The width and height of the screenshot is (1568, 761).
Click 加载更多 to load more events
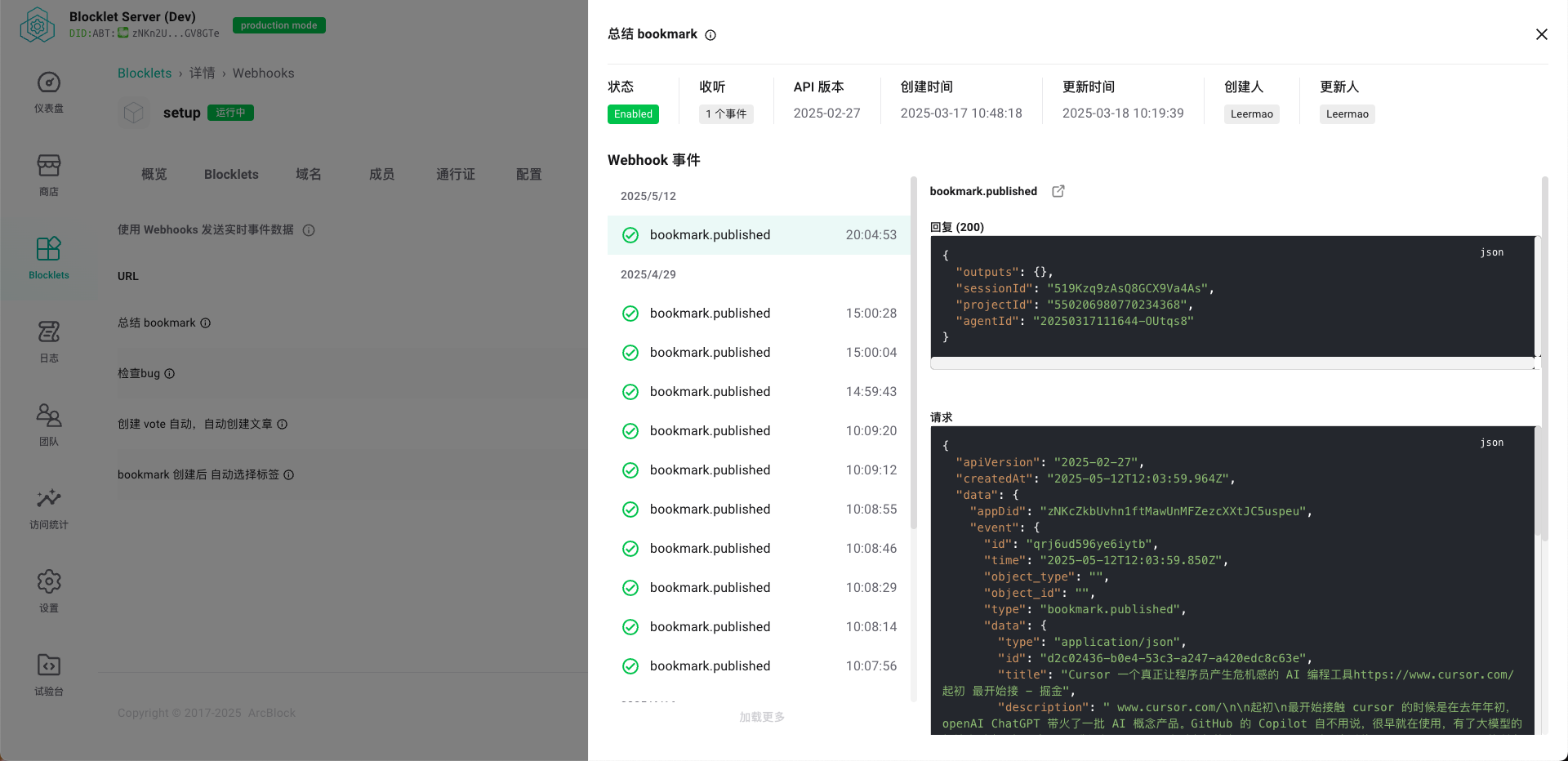pyautogui.click(x=761, y=717)
